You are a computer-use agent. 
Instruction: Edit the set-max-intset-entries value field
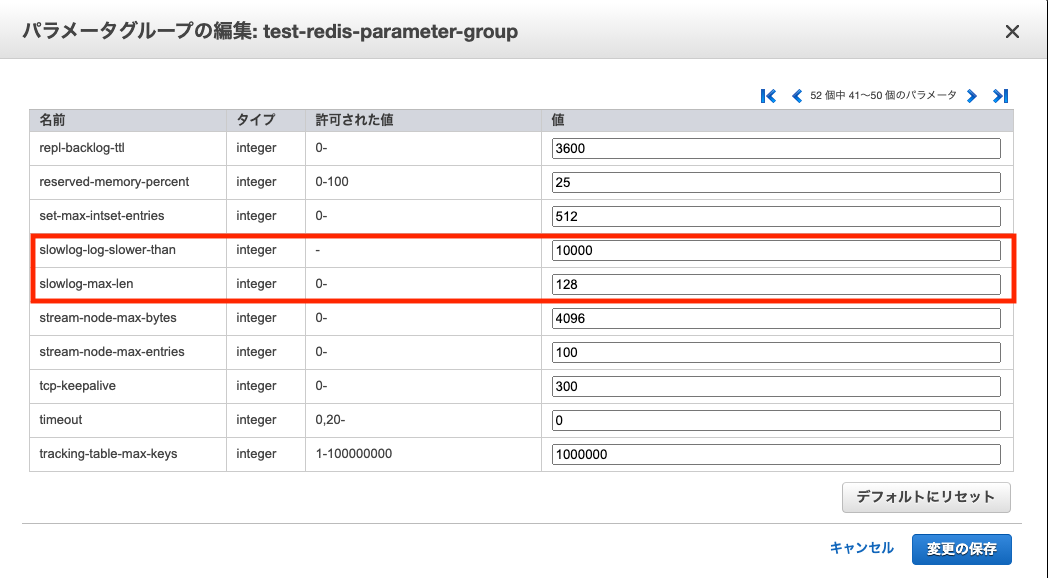click(776, 216)
